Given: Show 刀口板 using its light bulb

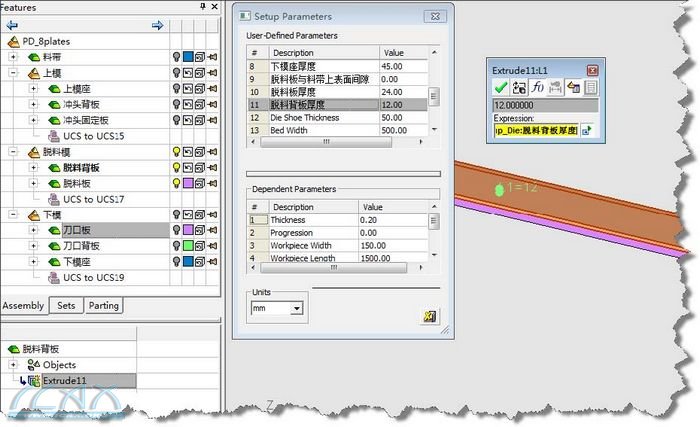Looking at the screenshot, I should [x=176, y=230].
